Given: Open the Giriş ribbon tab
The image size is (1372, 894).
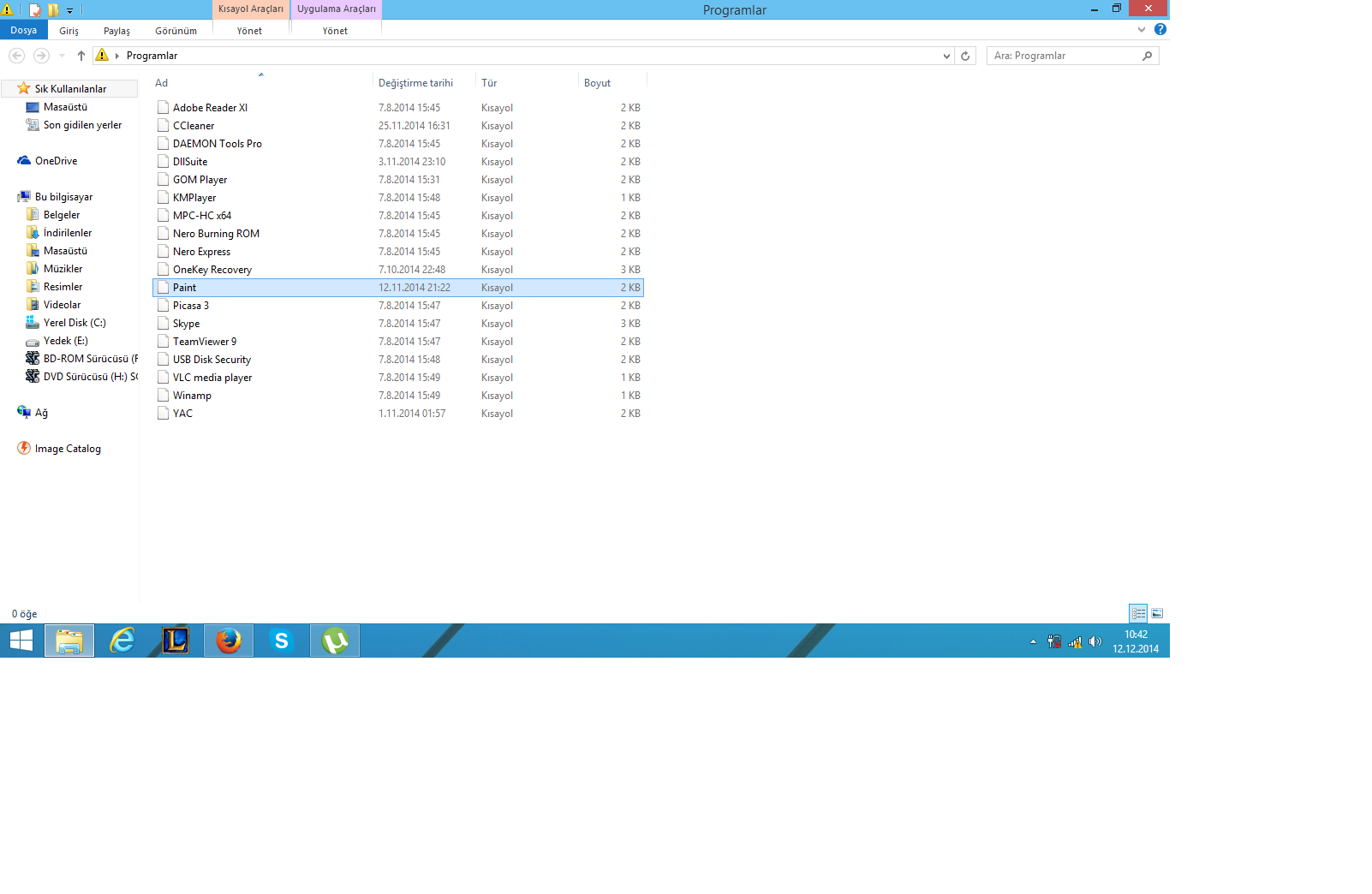Looking at the screenshot, I should coord(69,31).
